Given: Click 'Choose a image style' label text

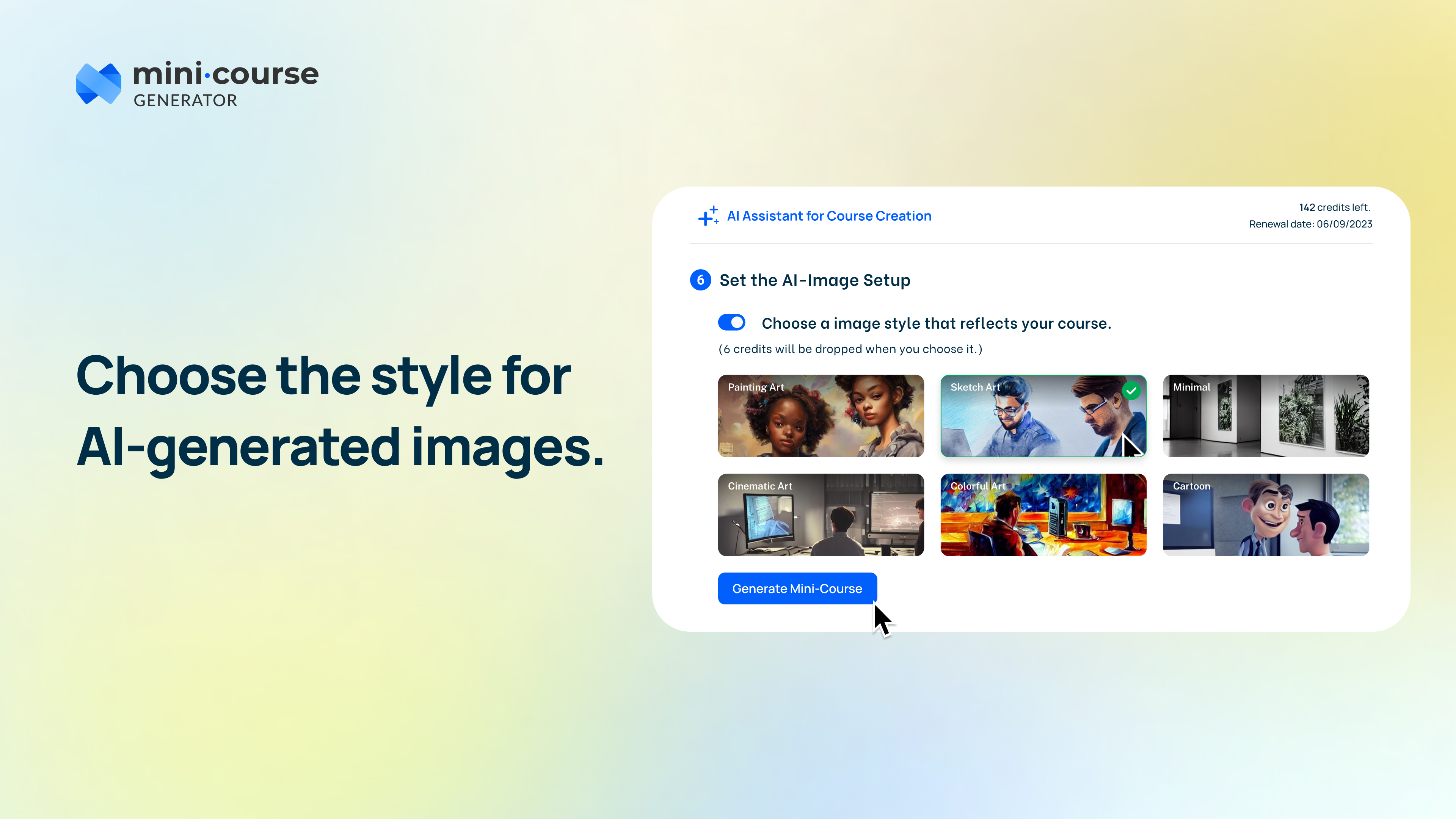Looking at the screenshot, I should pos(936,323).
